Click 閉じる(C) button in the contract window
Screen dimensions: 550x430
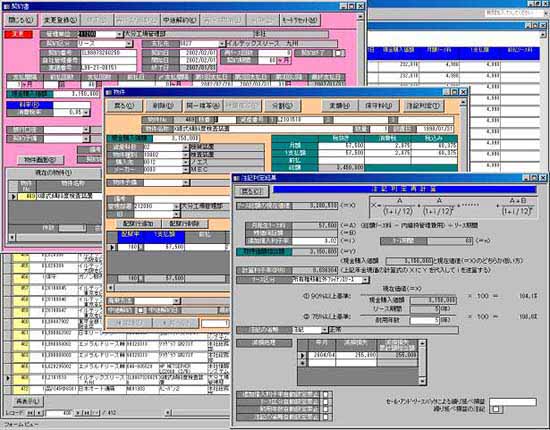pyautogui.click(x=21, y=20)
